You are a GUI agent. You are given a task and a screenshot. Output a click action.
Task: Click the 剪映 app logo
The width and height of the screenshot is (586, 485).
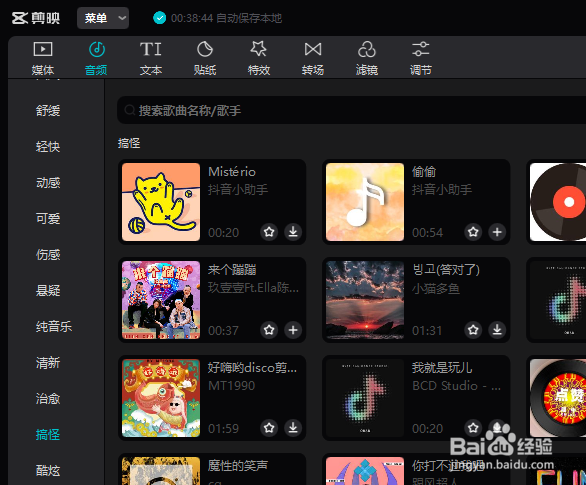coord(36,18)
